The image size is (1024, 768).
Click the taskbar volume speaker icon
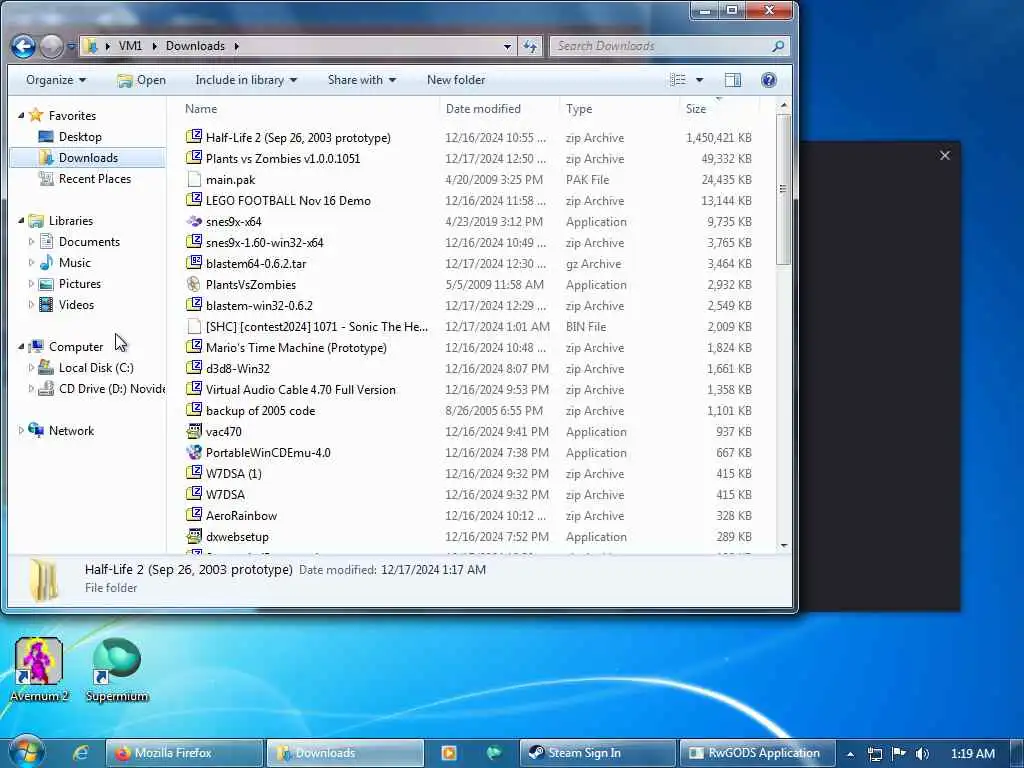pos(921,754)
